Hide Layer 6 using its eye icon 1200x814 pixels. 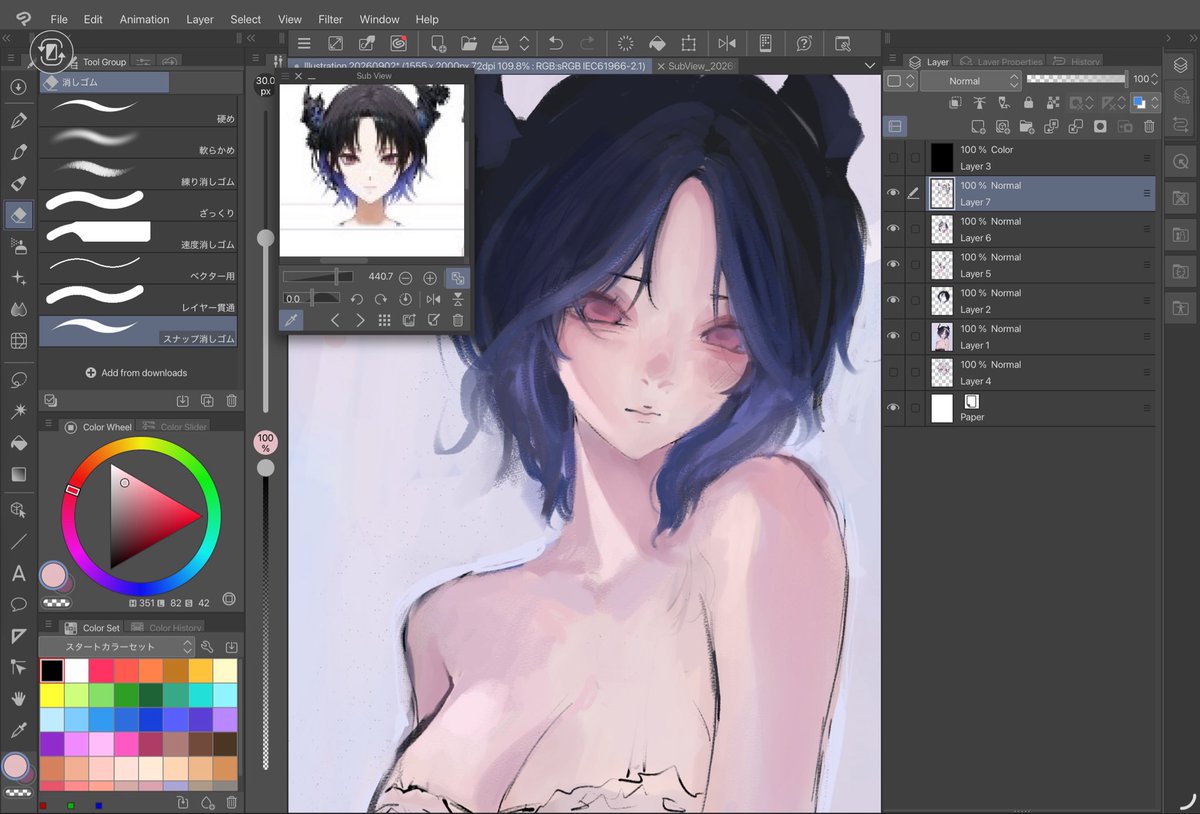(x=894, y=229)
